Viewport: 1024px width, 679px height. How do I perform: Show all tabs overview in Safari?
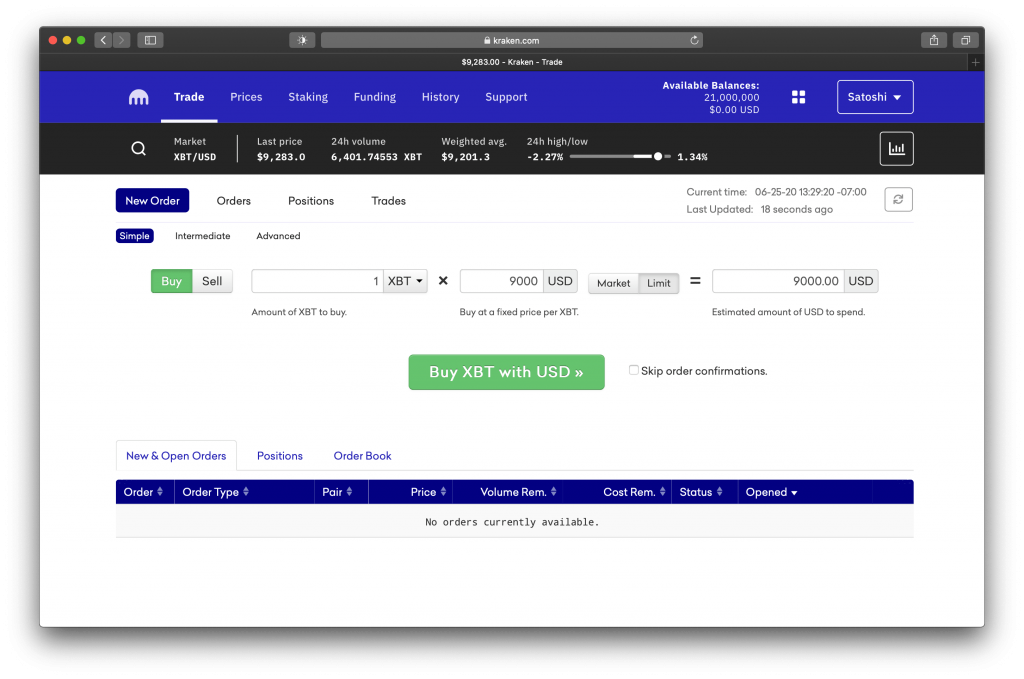pyautogui.click(x=965, y=40)
